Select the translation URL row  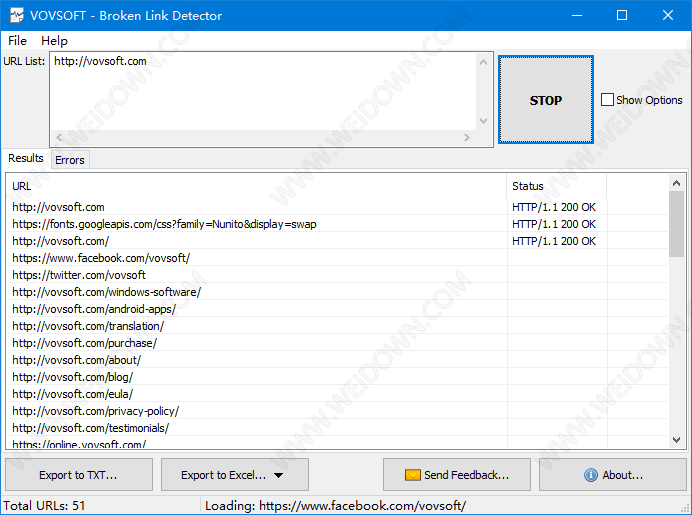[x=337, y=326]
